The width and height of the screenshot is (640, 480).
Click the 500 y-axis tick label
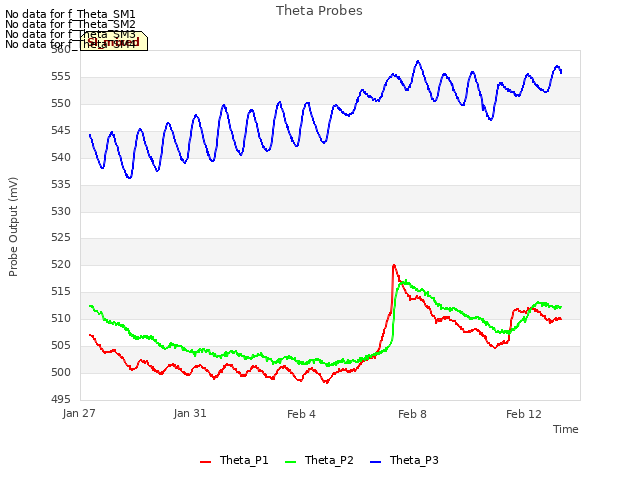click(61, 372)
